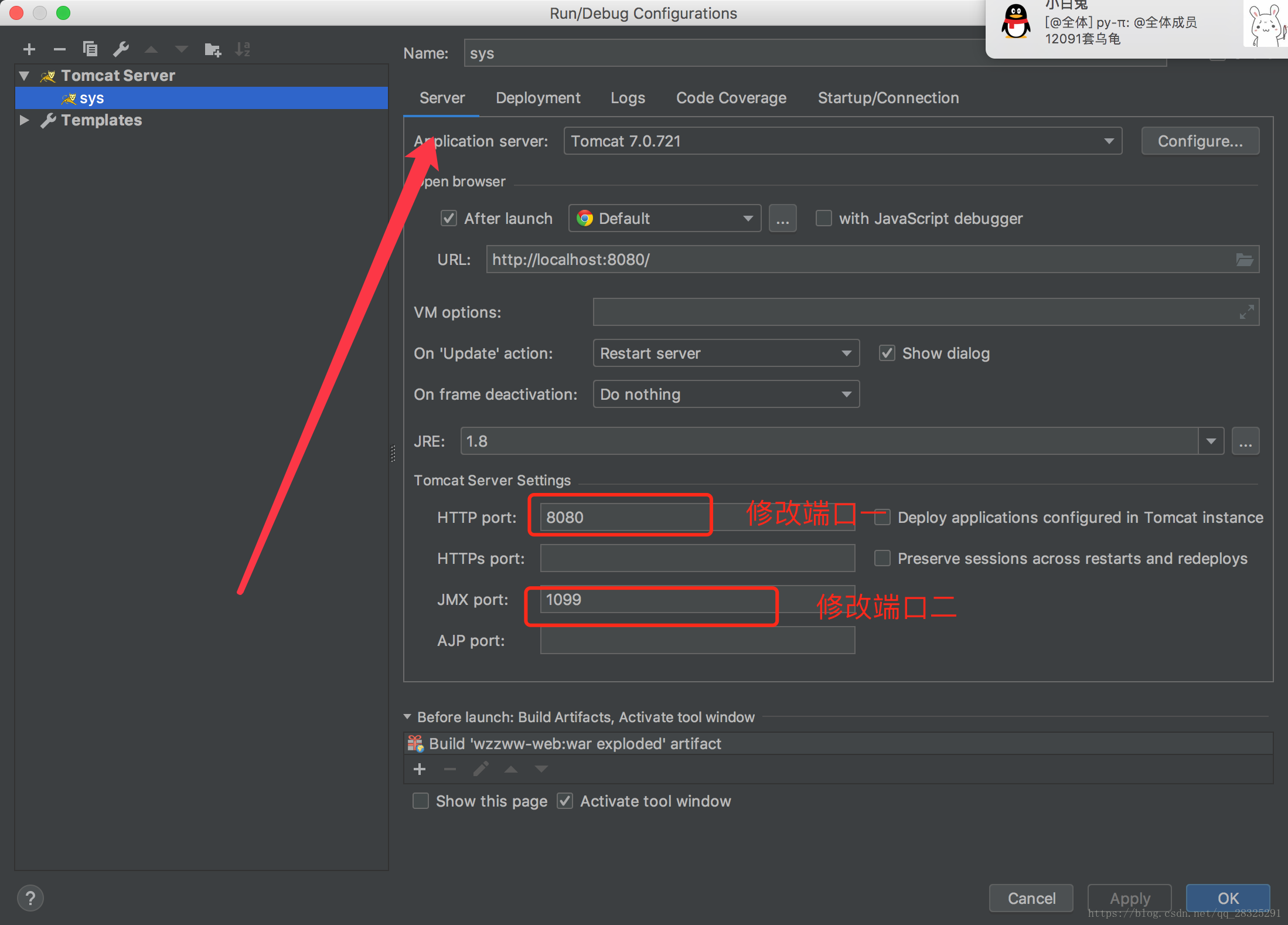Image resolution: width=1288 pixels, height=925 pixels.
Task: Move before launch task down
Action: pyautogui.click(x=541, y=769)
